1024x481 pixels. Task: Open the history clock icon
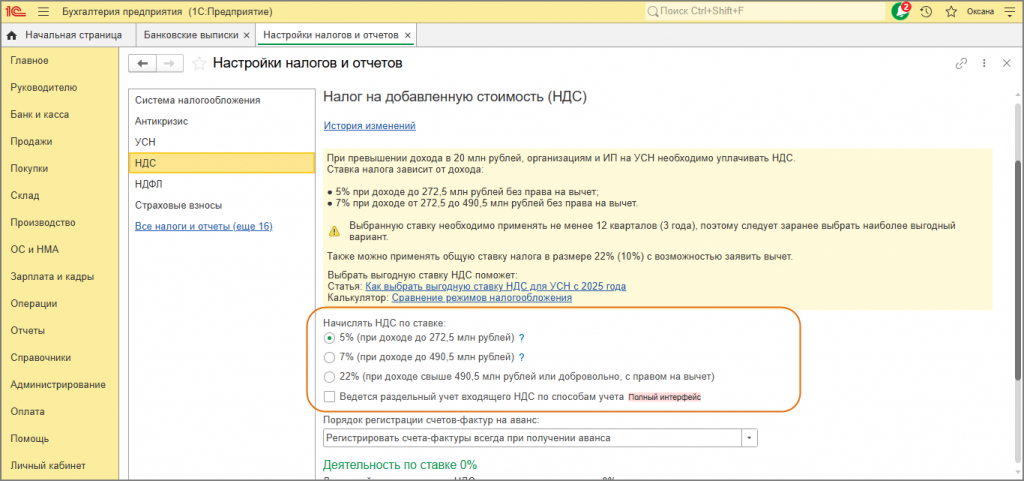926,12
